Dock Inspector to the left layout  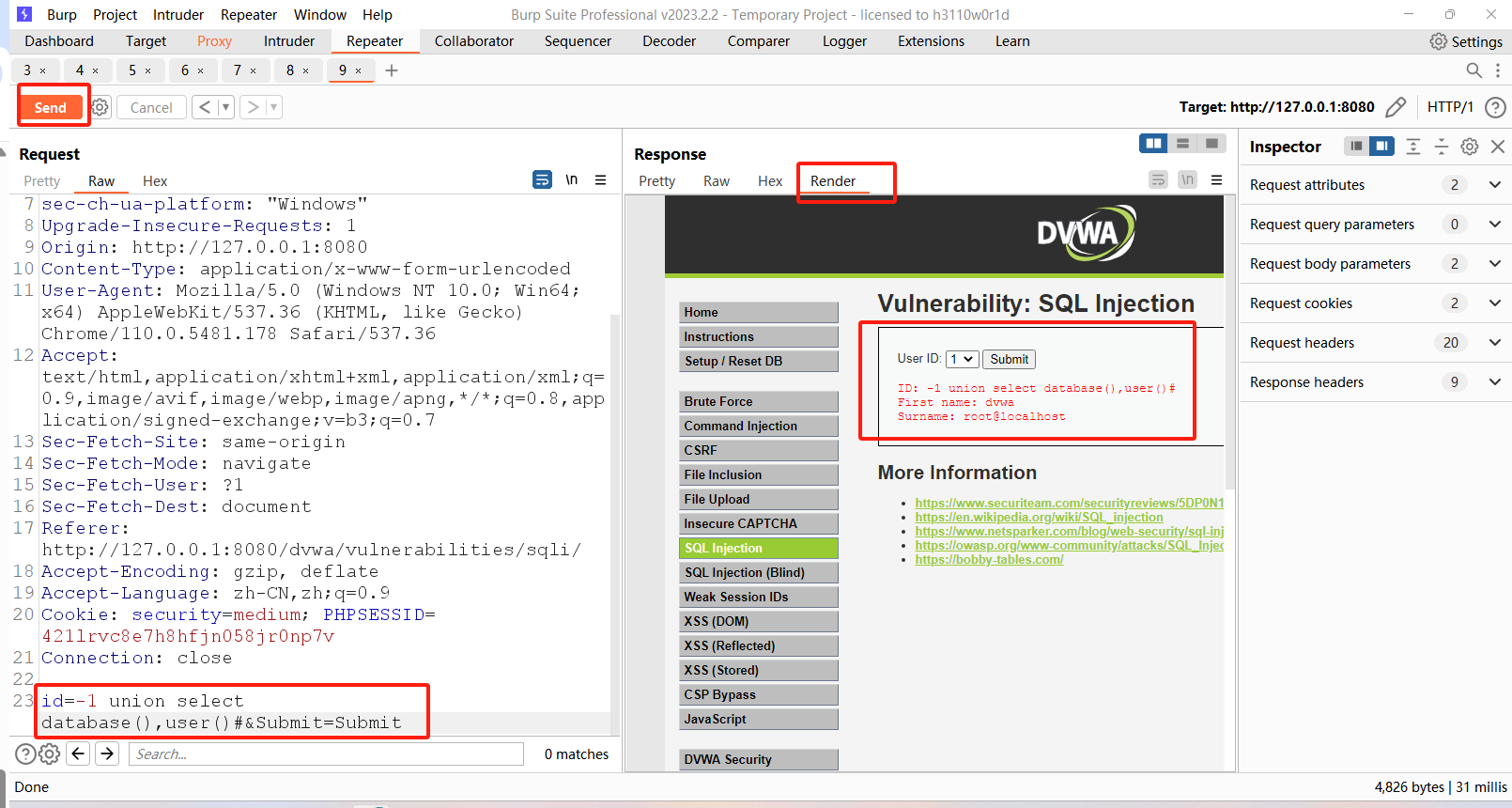tap(1356, 146)
